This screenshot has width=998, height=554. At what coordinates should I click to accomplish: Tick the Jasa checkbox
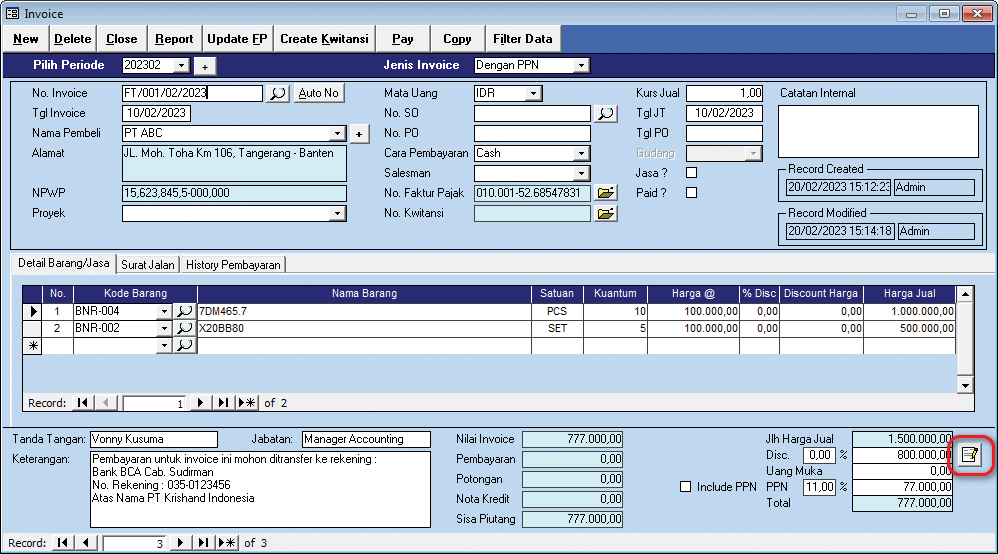(691, 173)
